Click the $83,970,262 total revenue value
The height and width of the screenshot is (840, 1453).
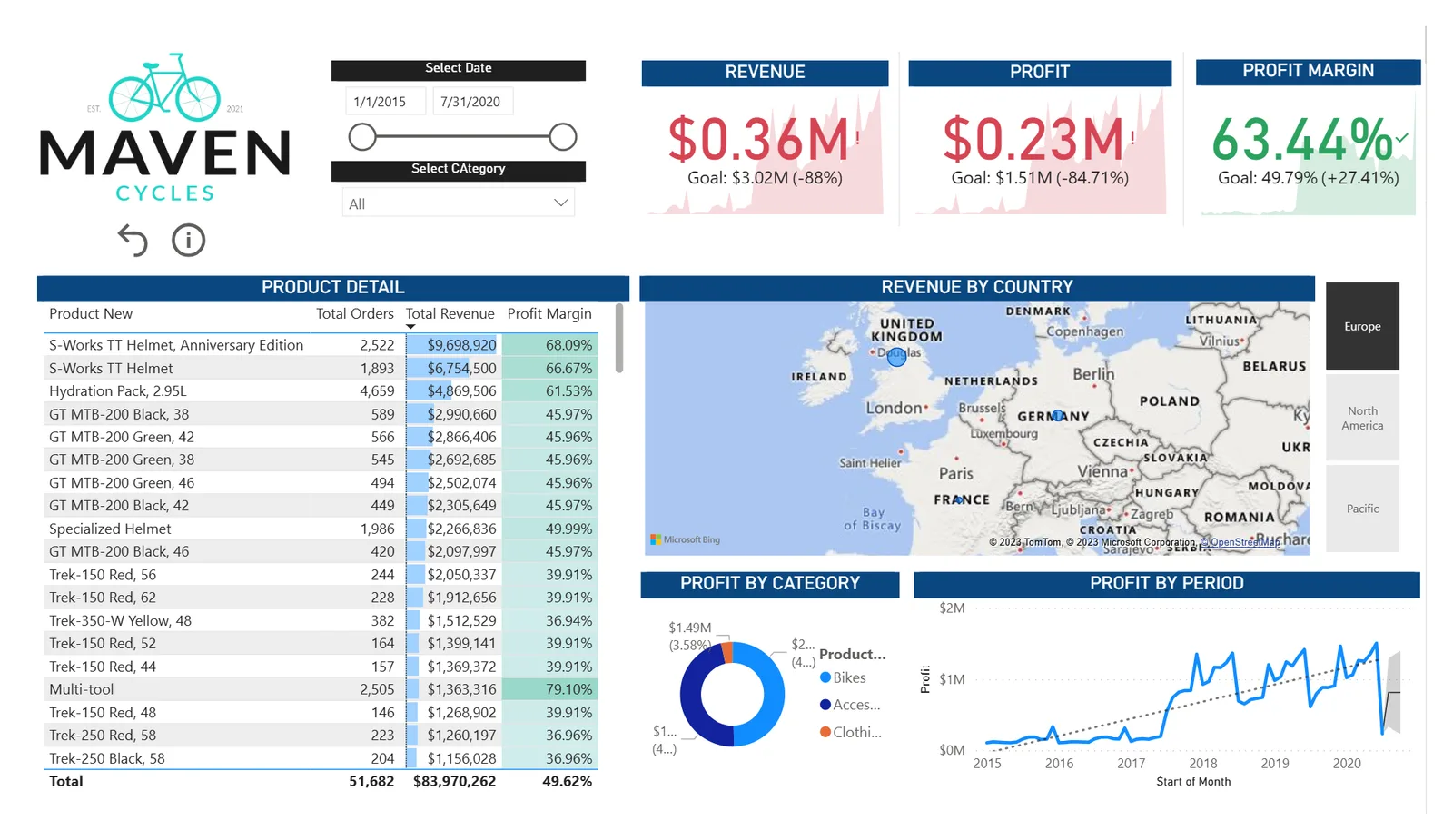pos(454,781)
